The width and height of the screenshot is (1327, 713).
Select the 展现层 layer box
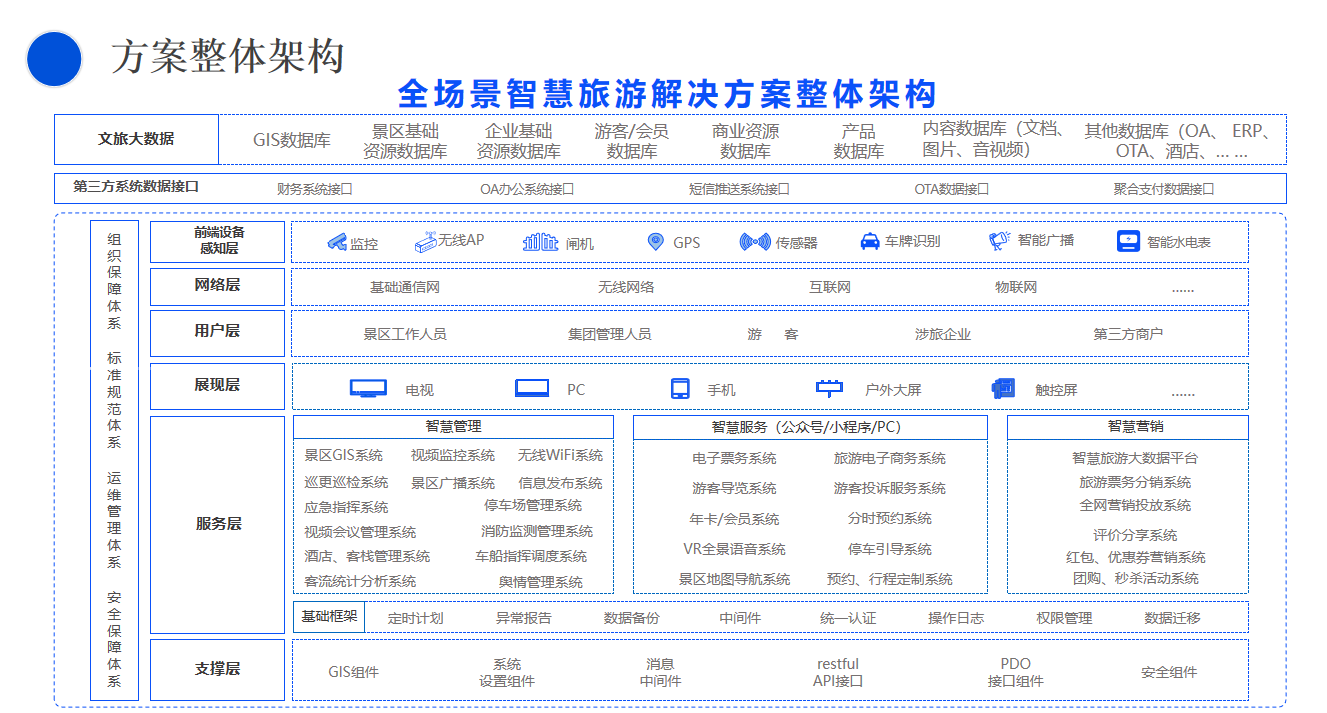point(218,386)
